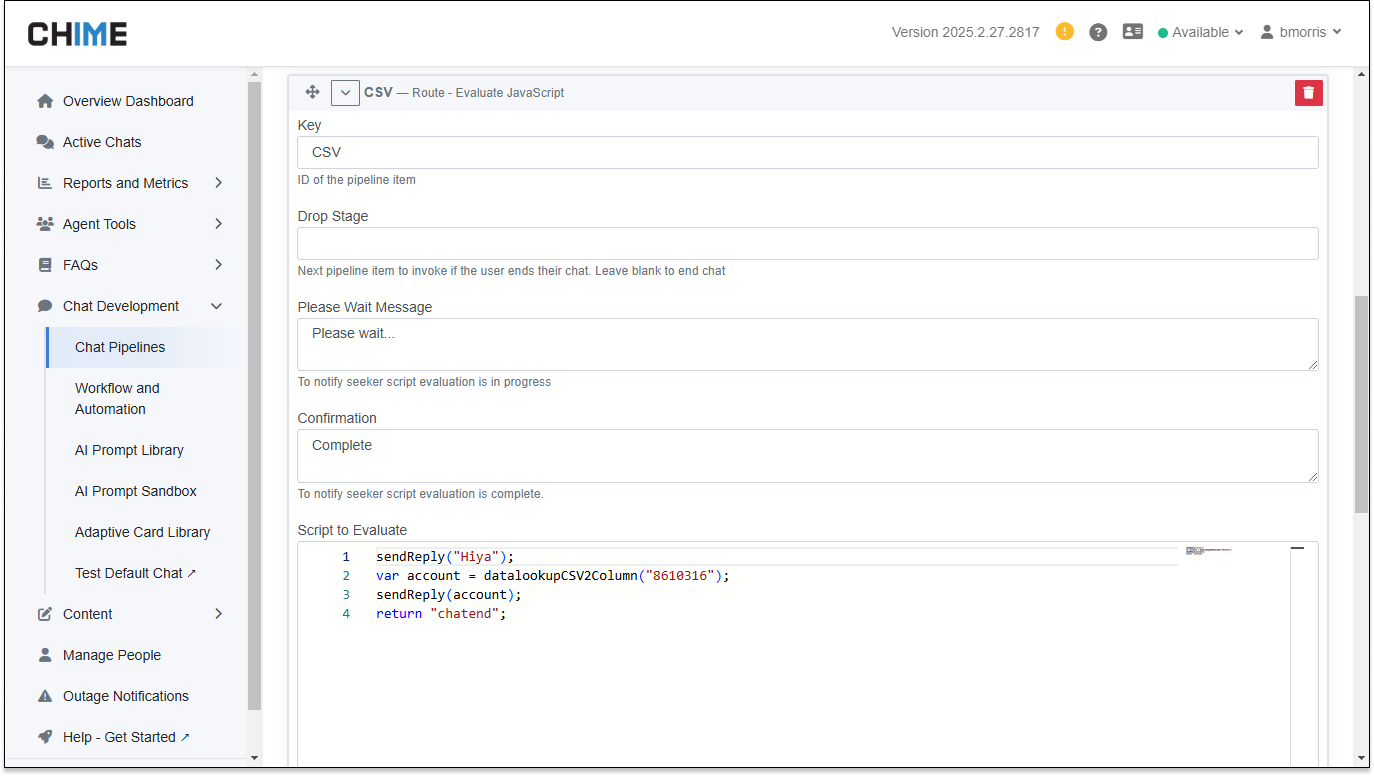Click the CHIME logo
The width and height of the screenshot is (1374, 776).
click(x=78, y=34)
